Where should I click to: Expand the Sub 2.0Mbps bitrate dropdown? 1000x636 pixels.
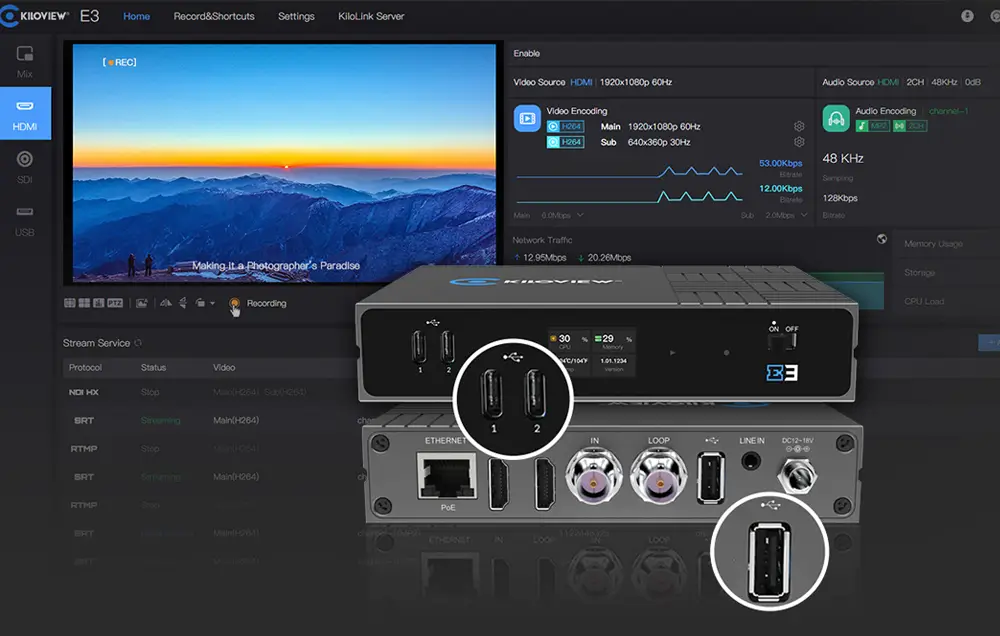(786, 216)
